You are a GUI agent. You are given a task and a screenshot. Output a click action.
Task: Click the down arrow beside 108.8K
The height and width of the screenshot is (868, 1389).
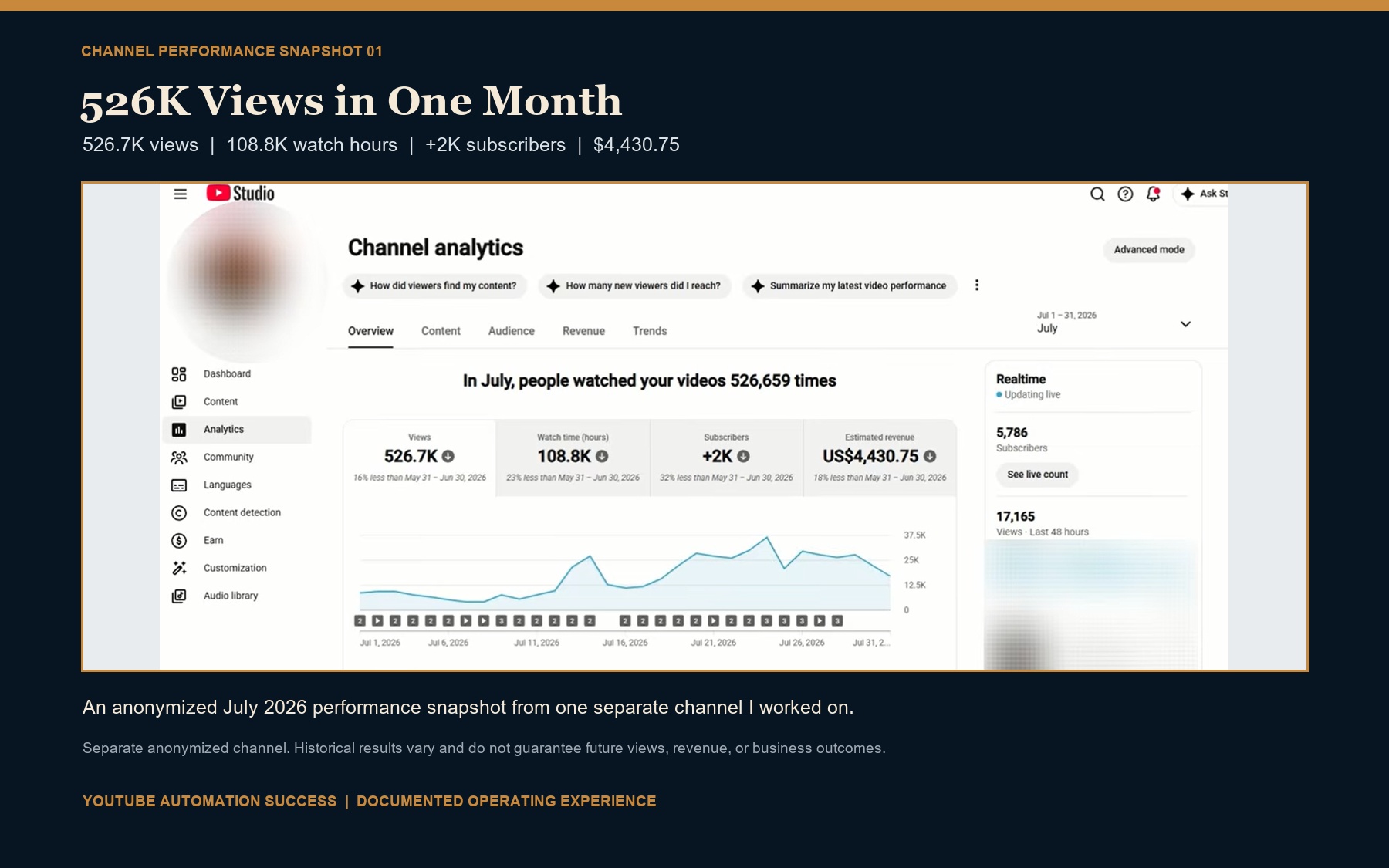point(602,457)
